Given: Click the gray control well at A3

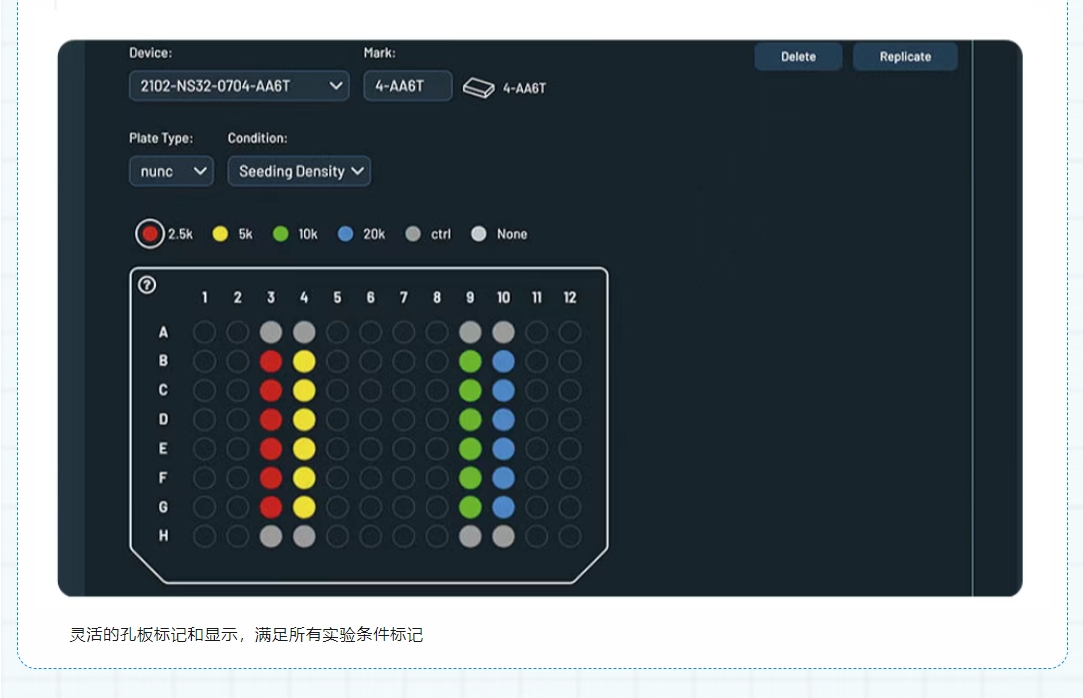Looking at the screenshot, I should tap(271, 332).
